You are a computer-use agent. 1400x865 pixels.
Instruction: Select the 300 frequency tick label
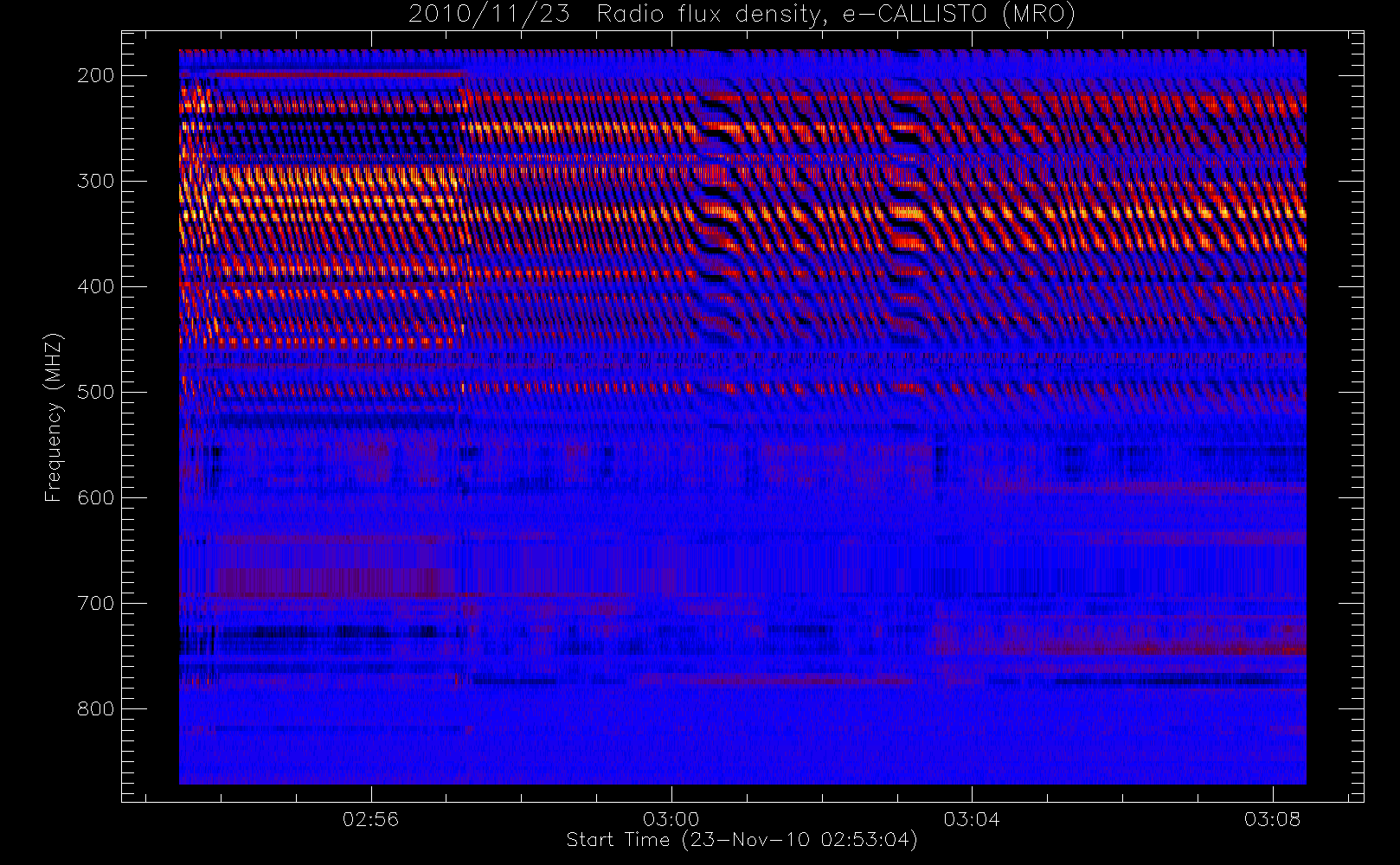click(x=95, y=181)
